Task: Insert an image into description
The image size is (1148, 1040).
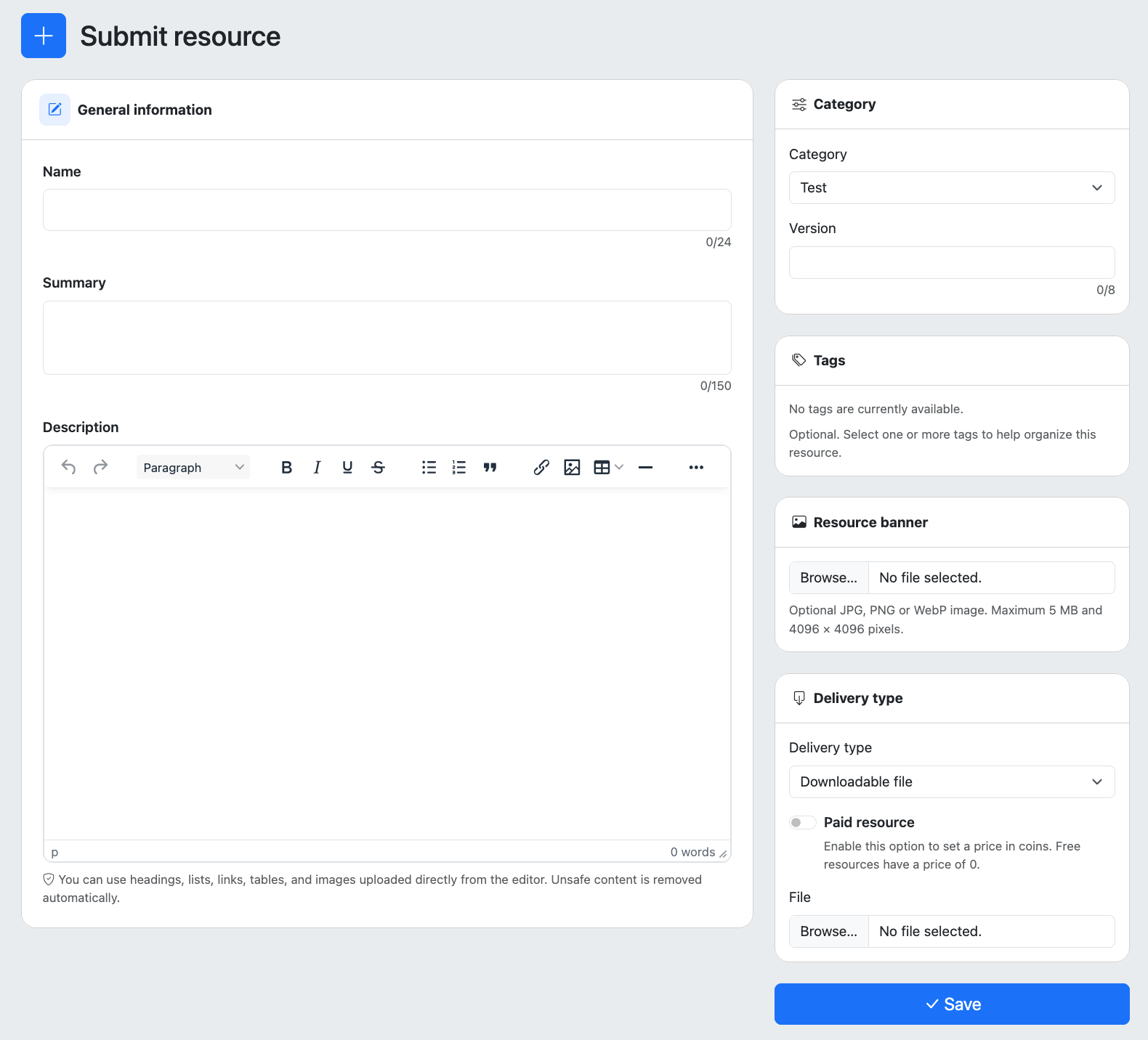Action: [x=572, y=467]
